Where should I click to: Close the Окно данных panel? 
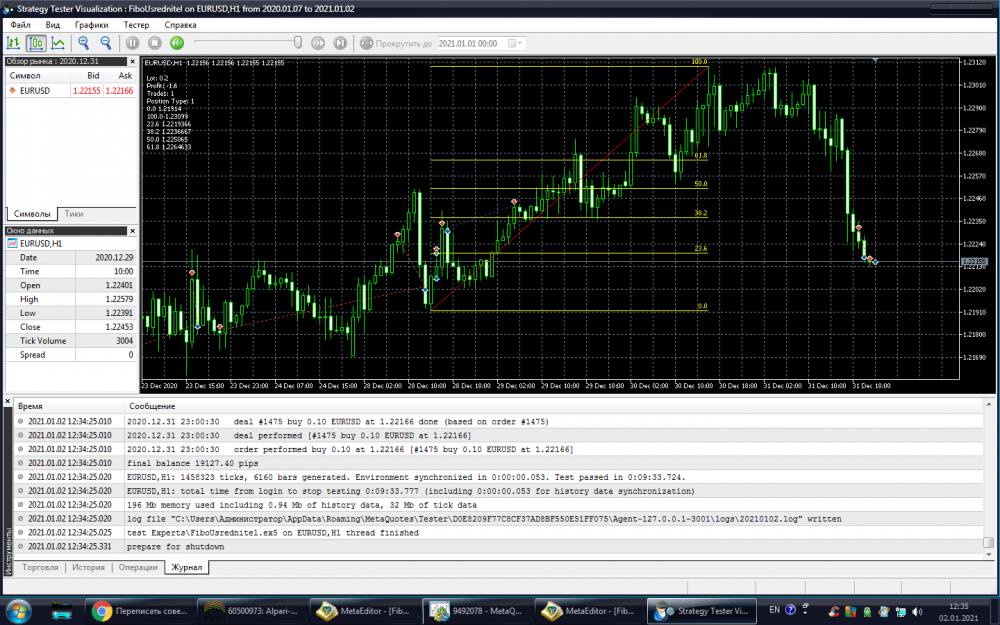tap(133, 231)
